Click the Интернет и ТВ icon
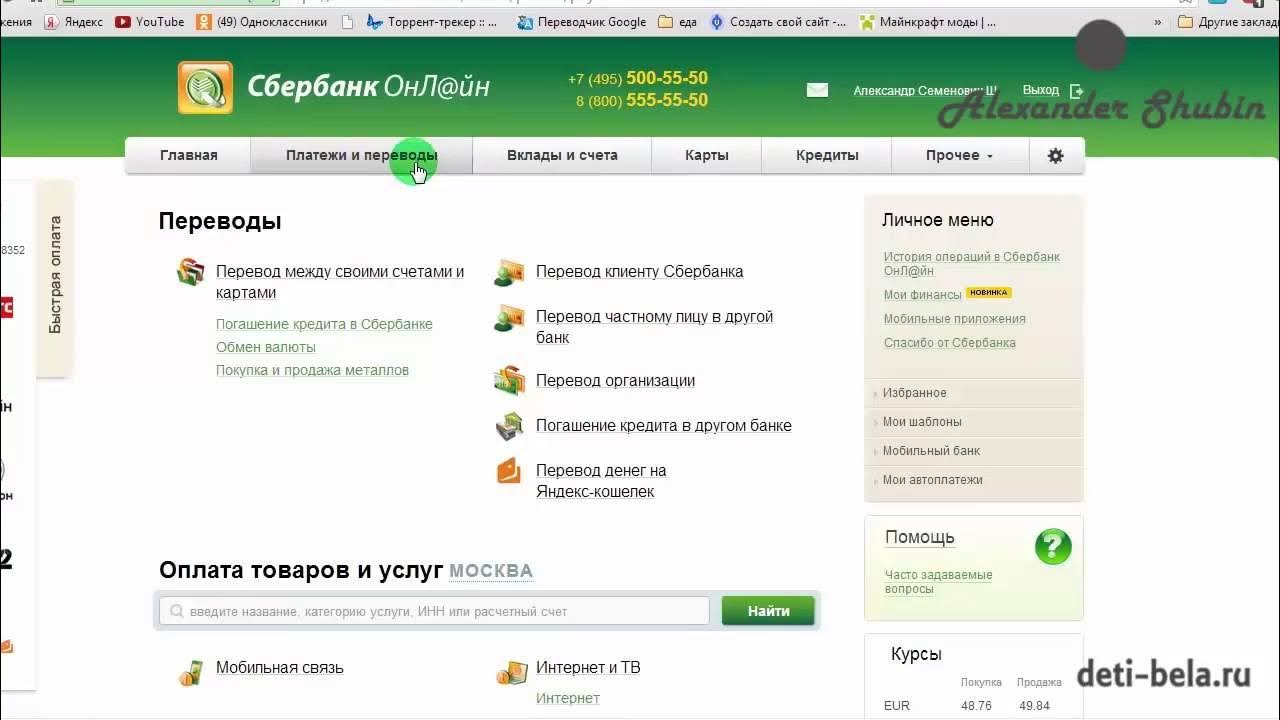The height and width of the screenshot is (720, 1280). pyautogui.click(x=511, y=673)
